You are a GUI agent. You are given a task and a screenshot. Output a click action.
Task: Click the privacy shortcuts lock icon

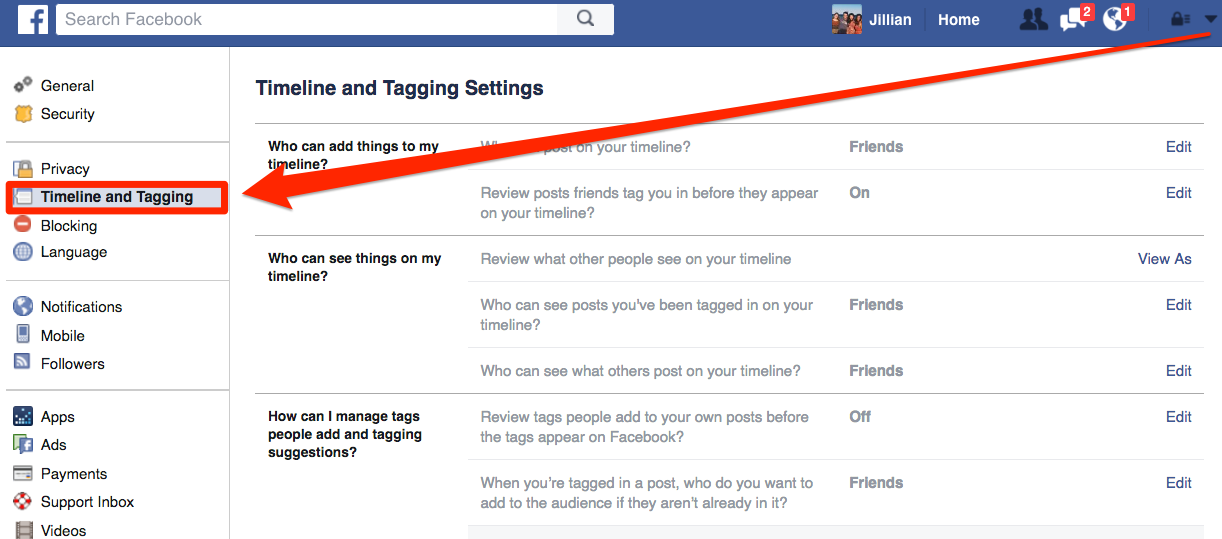1180,19
